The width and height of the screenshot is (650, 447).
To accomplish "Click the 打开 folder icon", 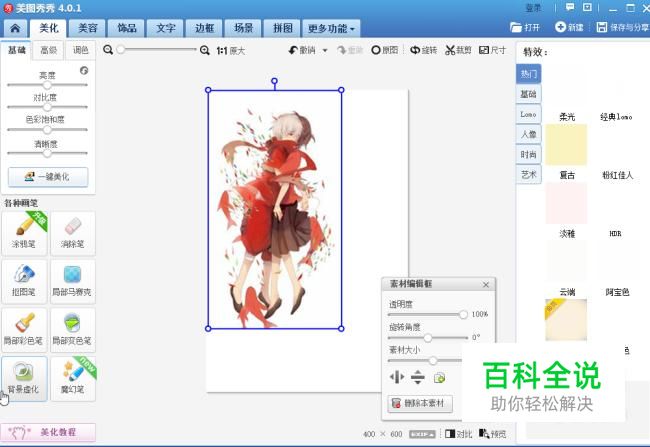I will pos(516,27).
